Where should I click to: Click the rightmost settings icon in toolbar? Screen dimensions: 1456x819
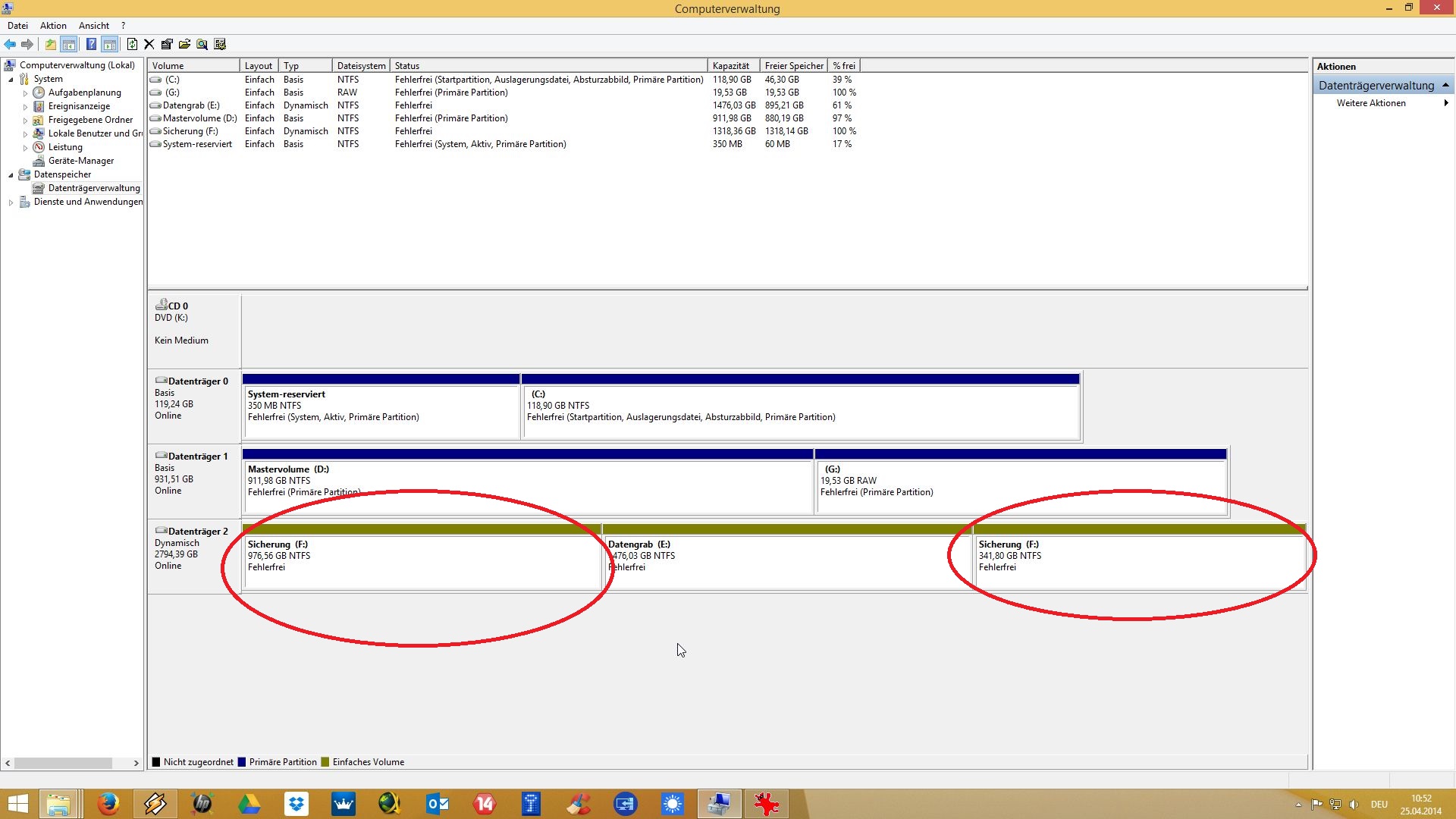tap(221, 44)
